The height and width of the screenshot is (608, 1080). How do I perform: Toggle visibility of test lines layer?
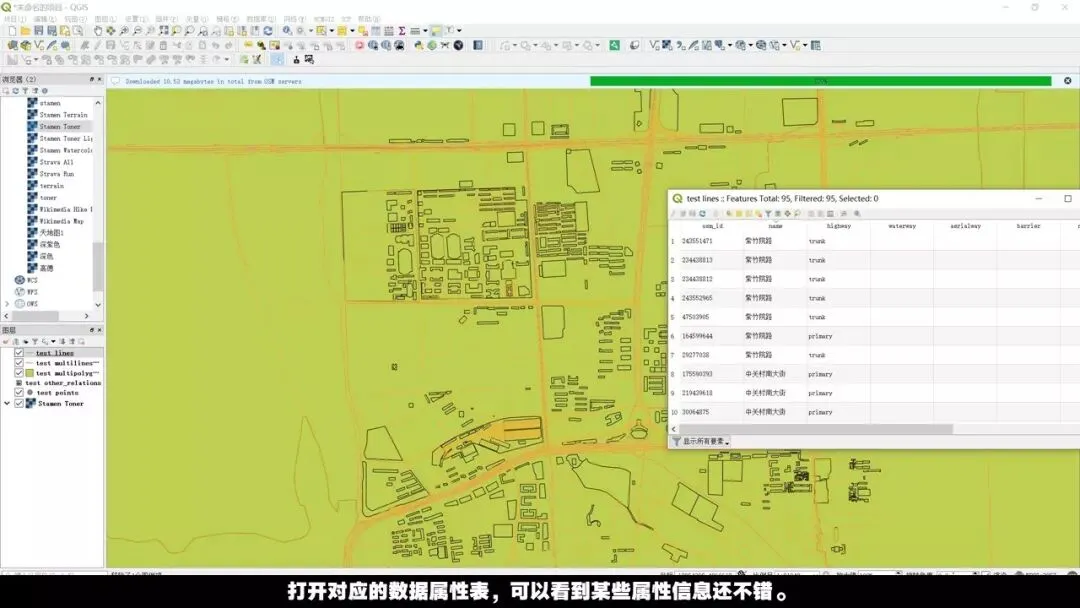(19, 353)
